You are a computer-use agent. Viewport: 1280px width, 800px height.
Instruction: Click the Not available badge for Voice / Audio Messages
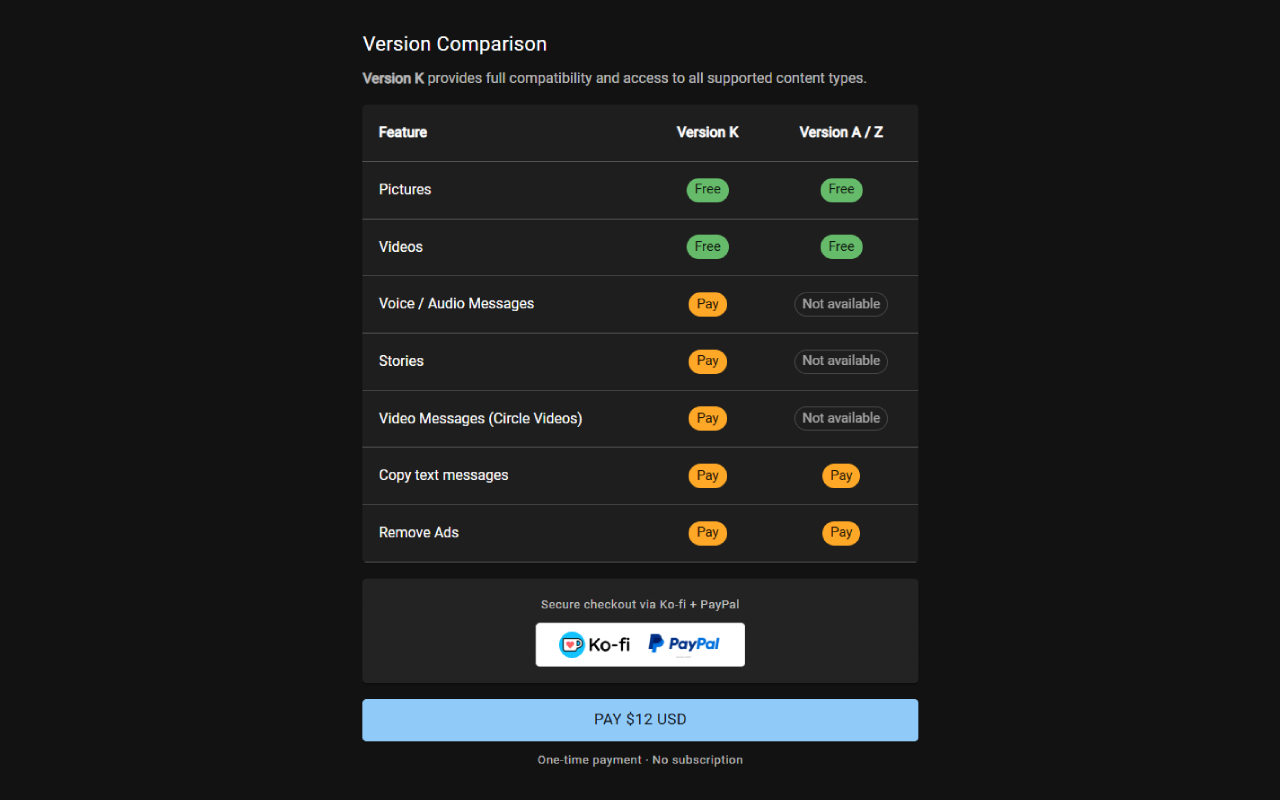coord(841,303)
